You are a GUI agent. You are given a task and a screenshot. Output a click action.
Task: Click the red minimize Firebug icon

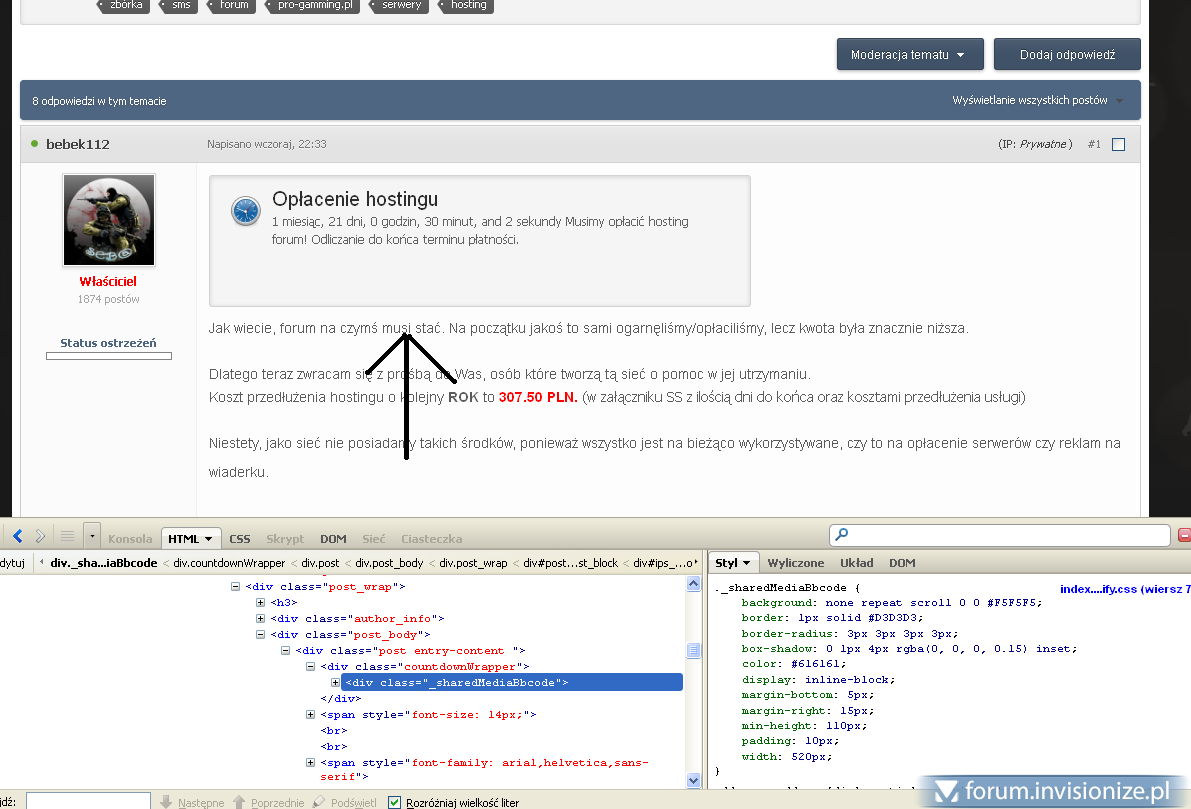pyautogui.click(x=1185, y=536)
